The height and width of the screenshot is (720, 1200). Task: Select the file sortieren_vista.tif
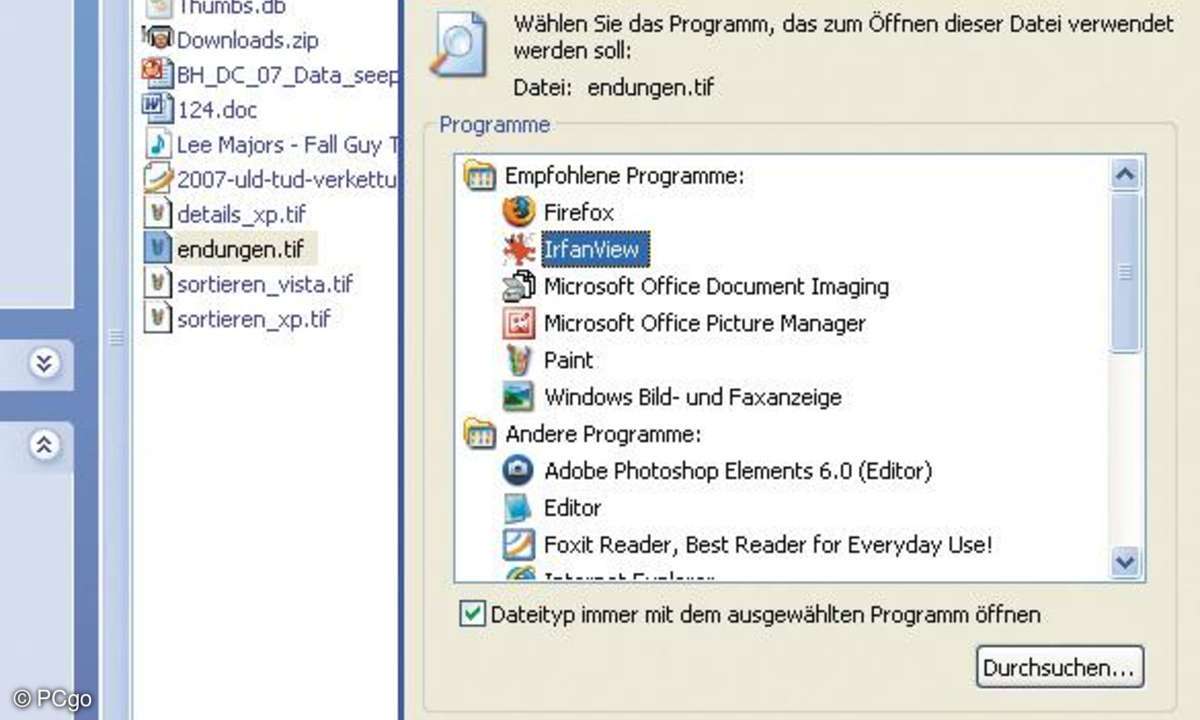[x=265, y=284]
